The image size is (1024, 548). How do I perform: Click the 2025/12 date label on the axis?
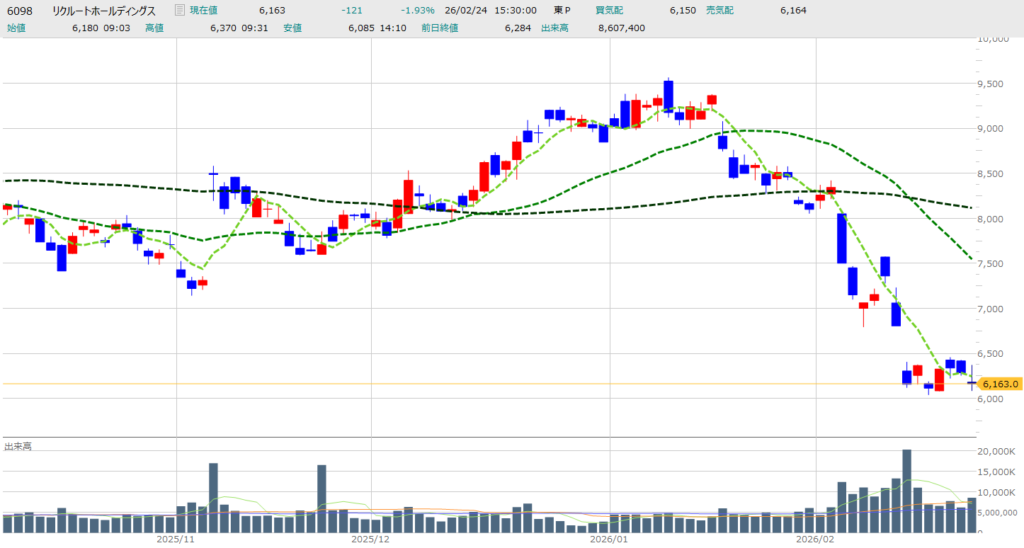370,538
